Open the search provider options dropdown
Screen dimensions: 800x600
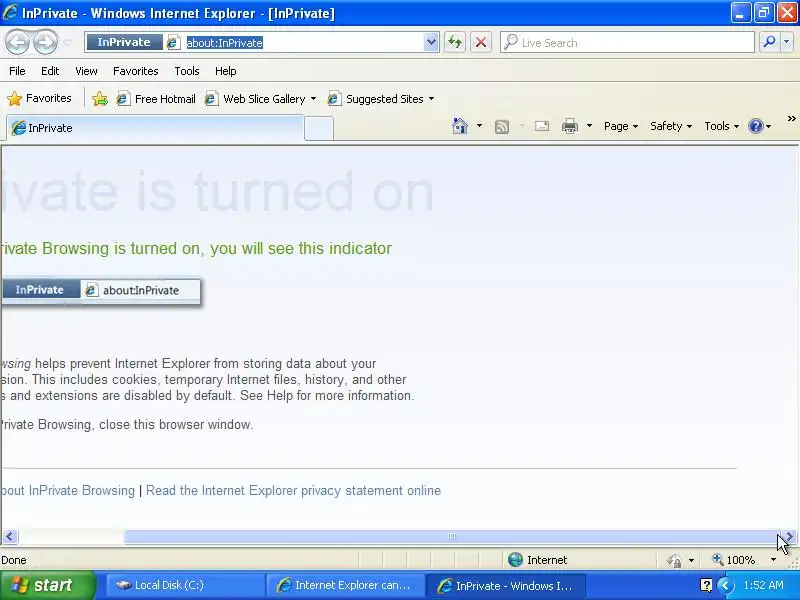click(x=787, y=42)
